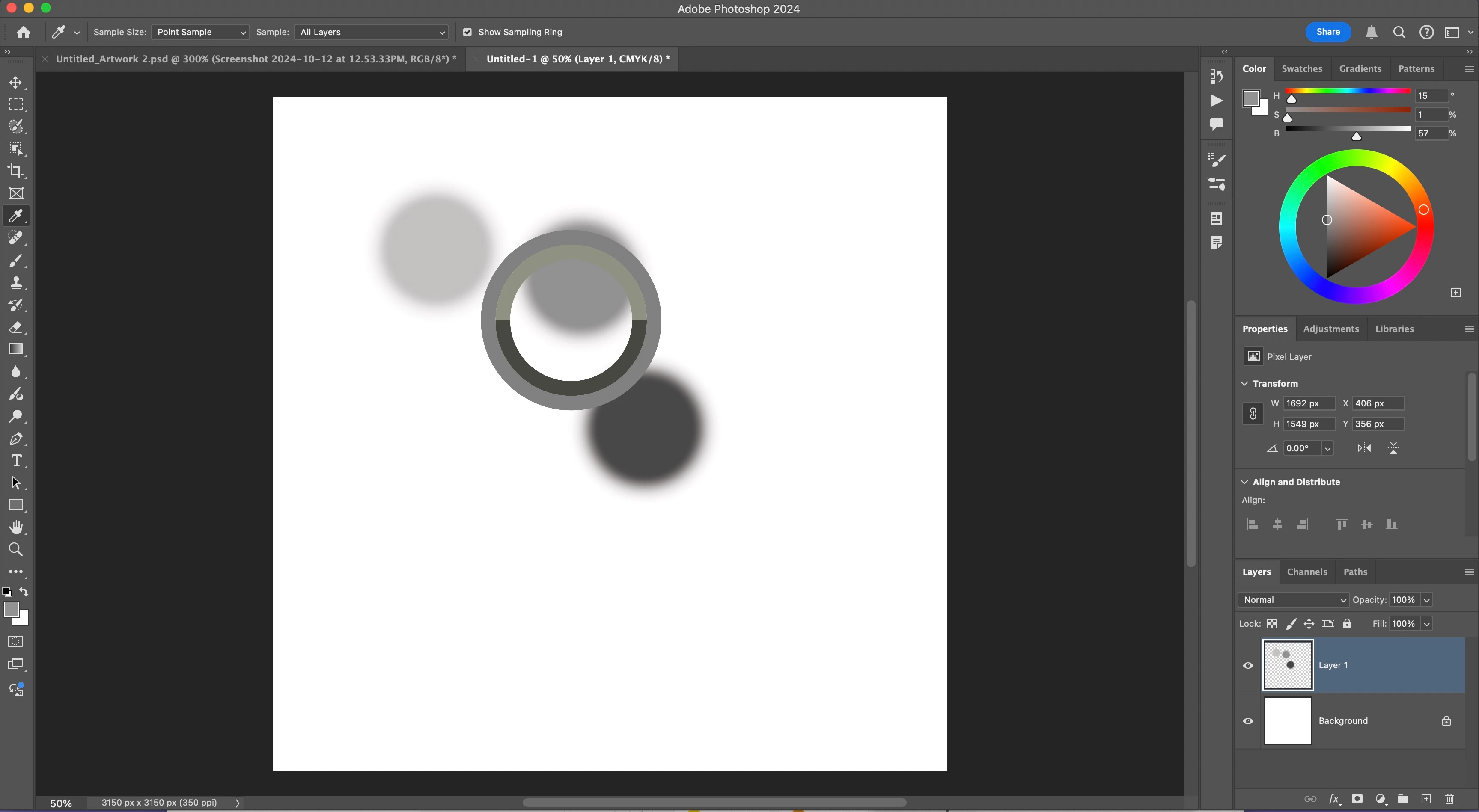Click the Share button

point(1328,32)
